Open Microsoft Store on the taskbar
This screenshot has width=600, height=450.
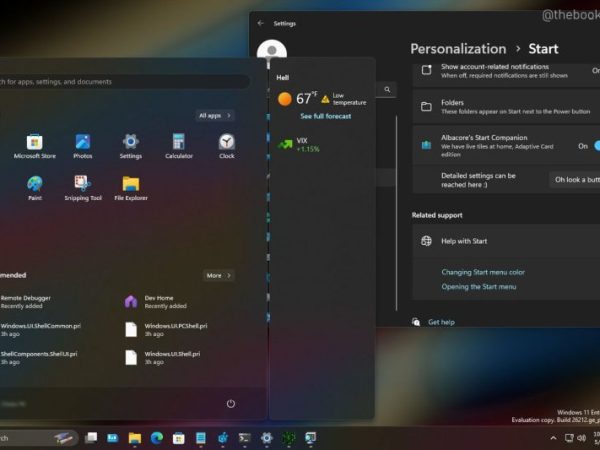point(178,438)
